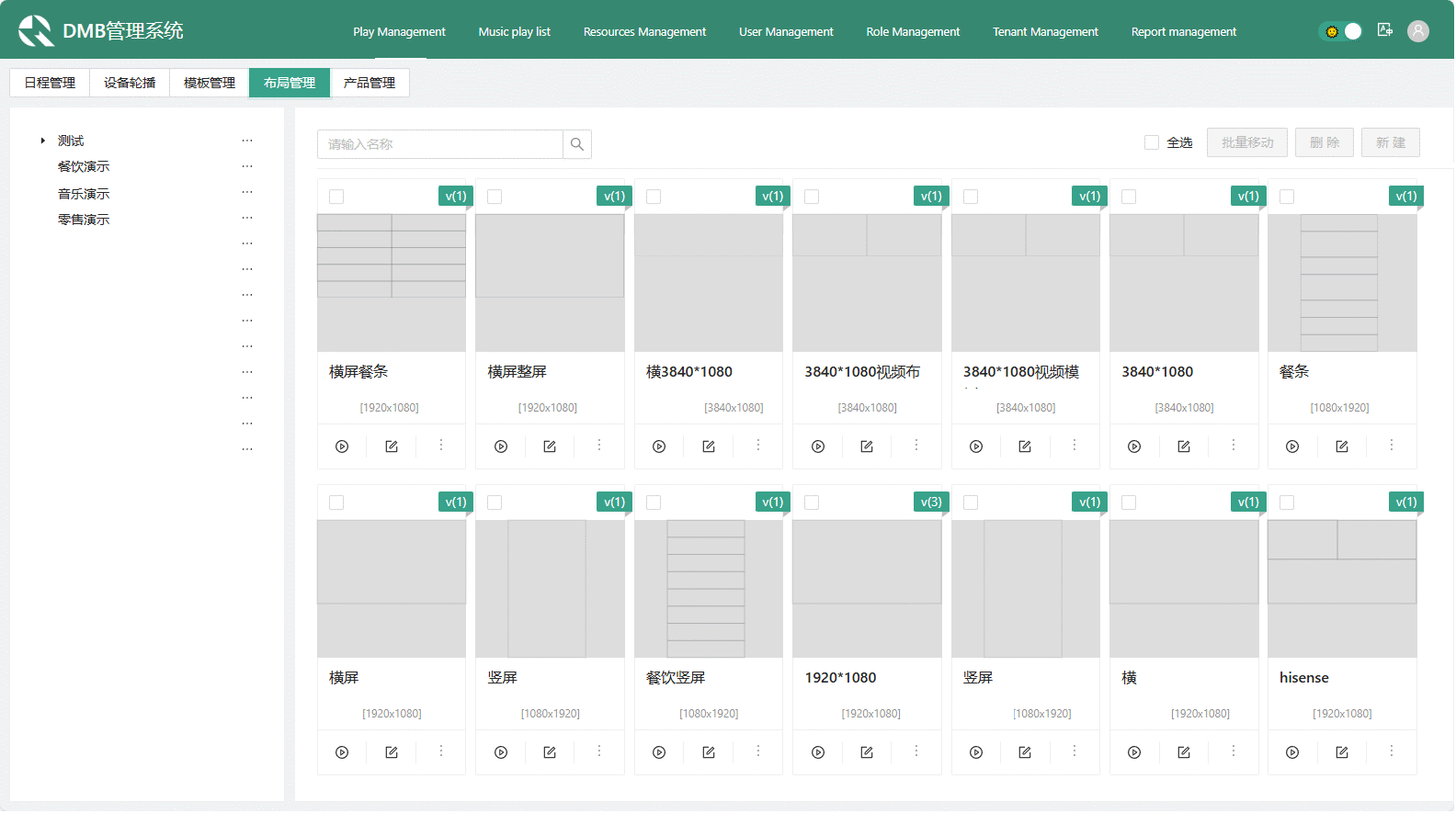
Task: Open more options for 餐饮演示 folder
Action: 247,166
